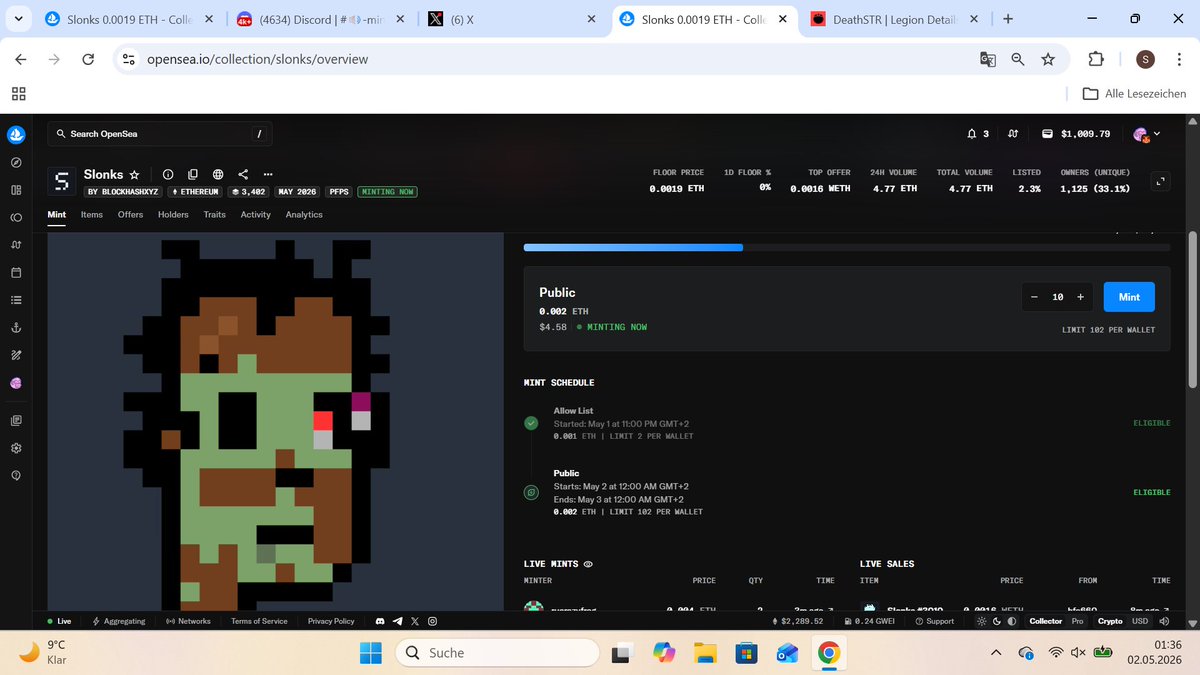Click the Chrome extensions puzzle icon

click(1095, 60)
